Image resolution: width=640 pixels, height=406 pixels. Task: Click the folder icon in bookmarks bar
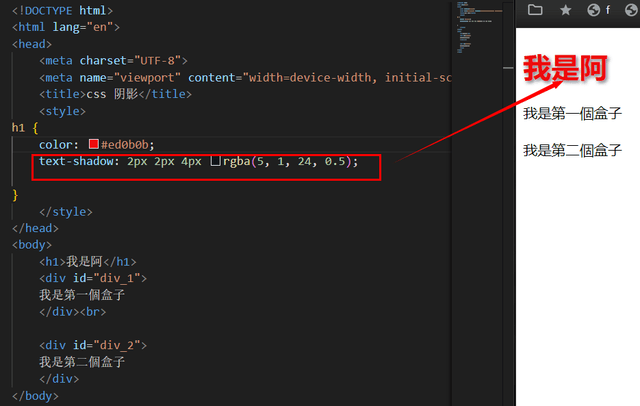(x=535, y=11)
